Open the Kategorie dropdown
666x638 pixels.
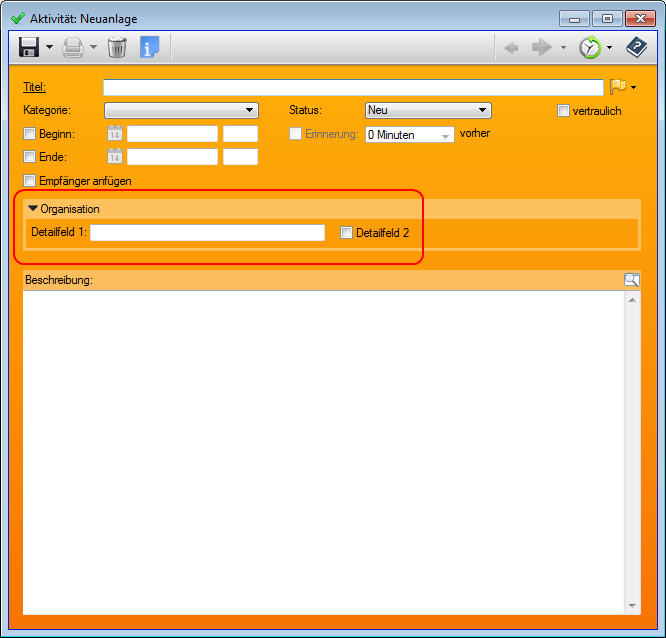(x=181, y=111)
